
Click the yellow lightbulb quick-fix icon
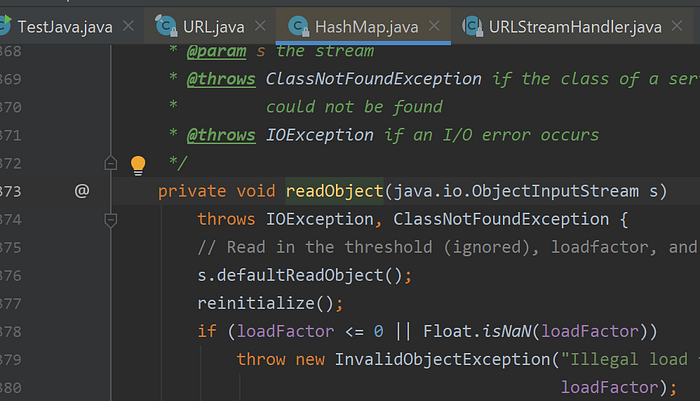coord(138,165)
